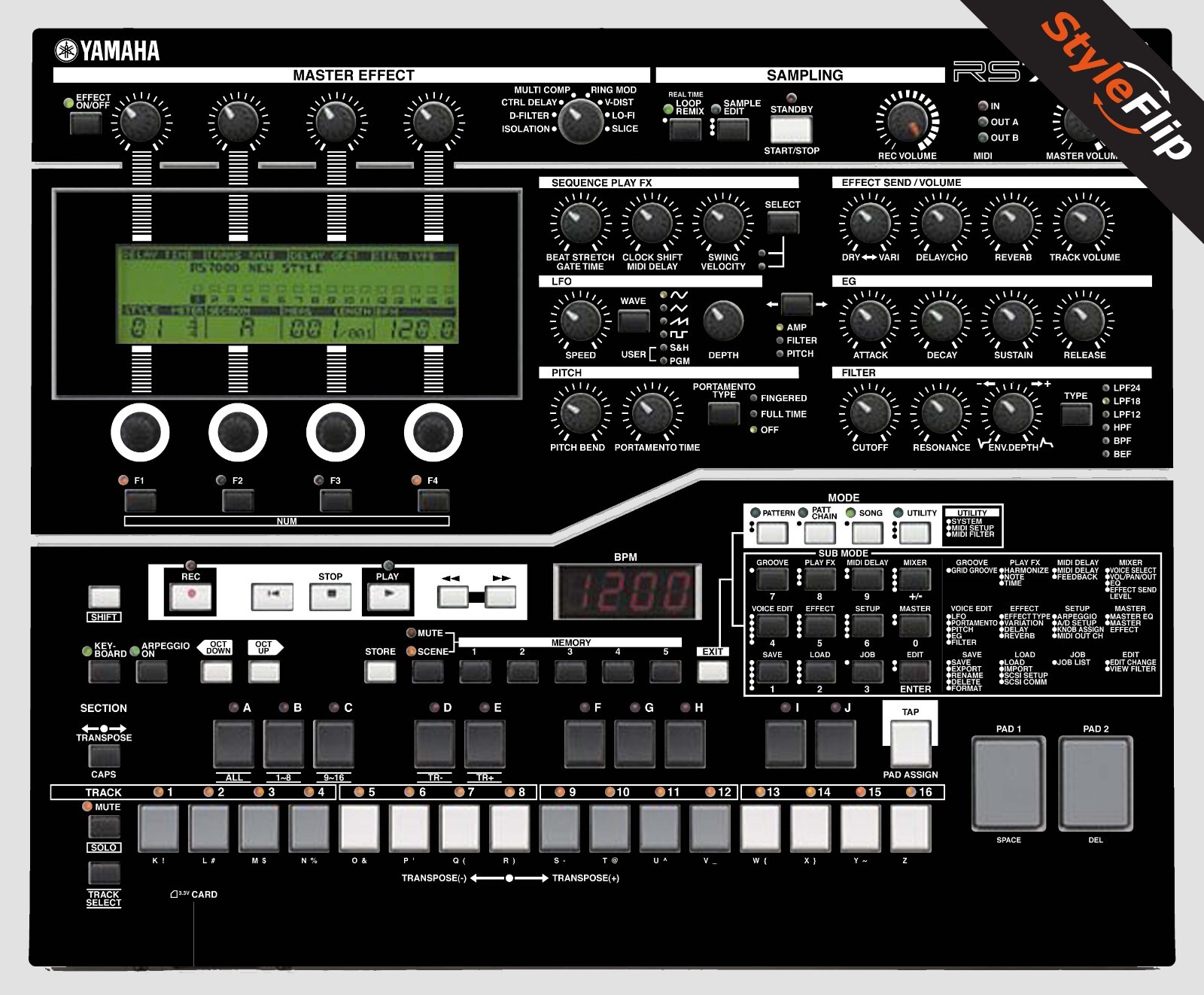Select section J

pyautogui.click(x=836, y=744)
